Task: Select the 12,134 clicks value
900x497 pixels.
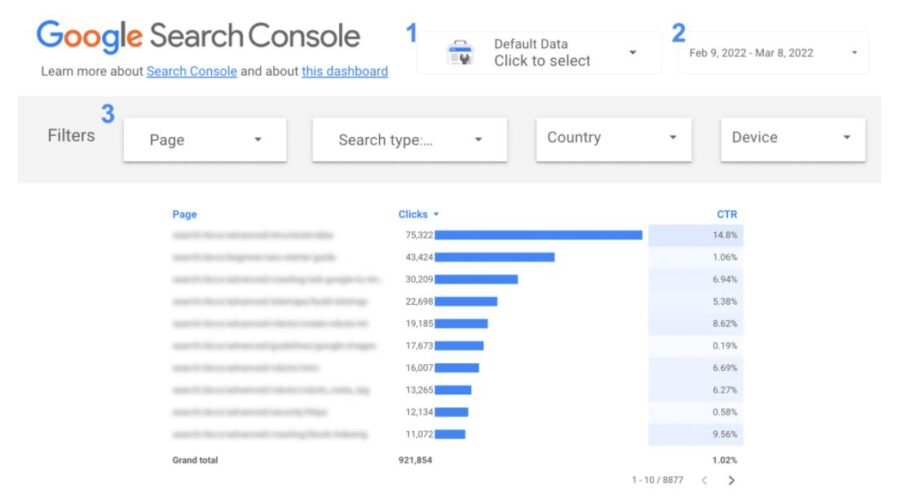Action: coord(419,411)
